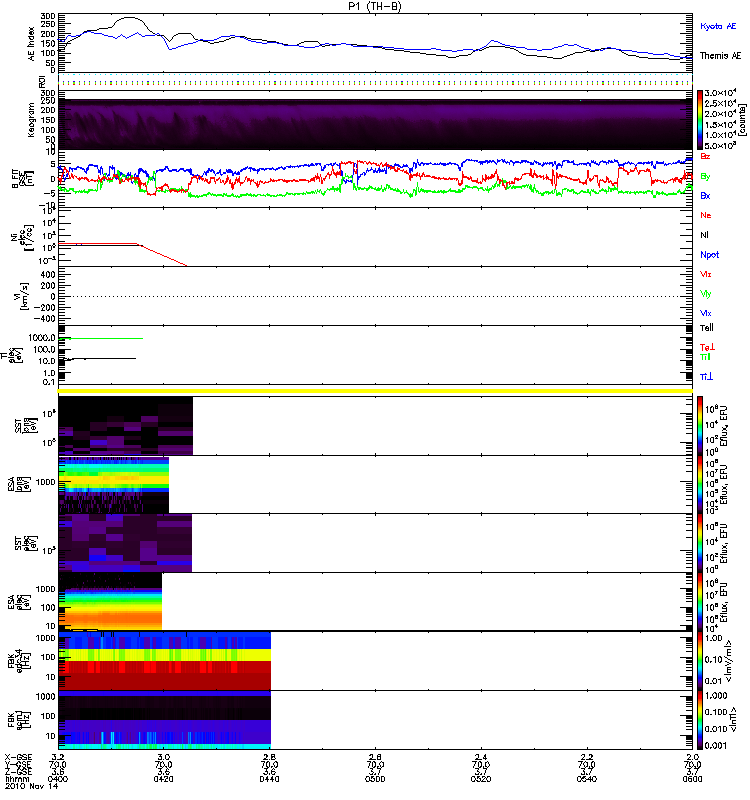Viewport: 750px width, 800px height.
Task: Click the "-400" tick on velocity axis
Action: click(43, 319)
